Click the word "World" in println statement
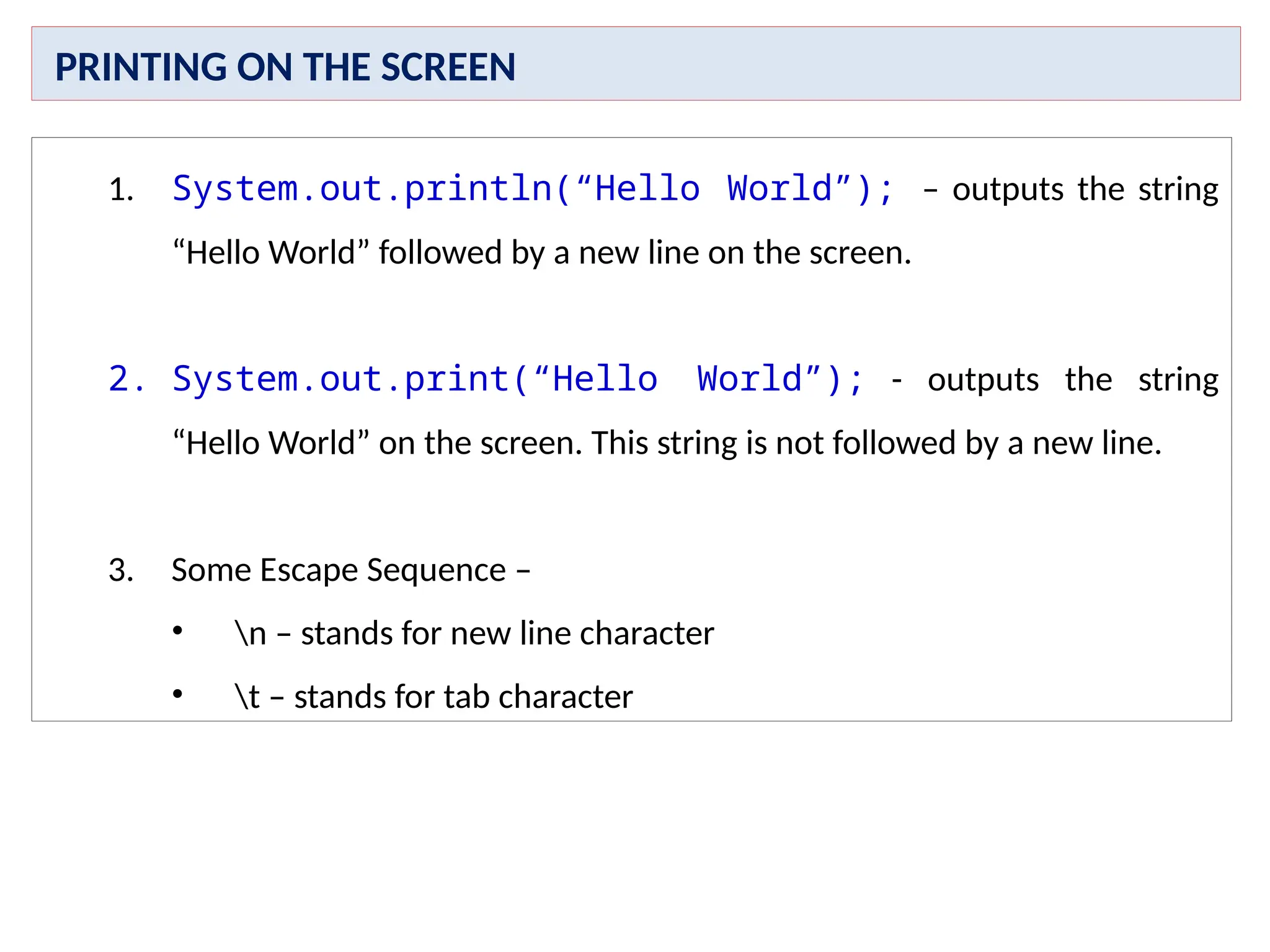The width and height of the screenshot is (1270, 952). point(779,188)
